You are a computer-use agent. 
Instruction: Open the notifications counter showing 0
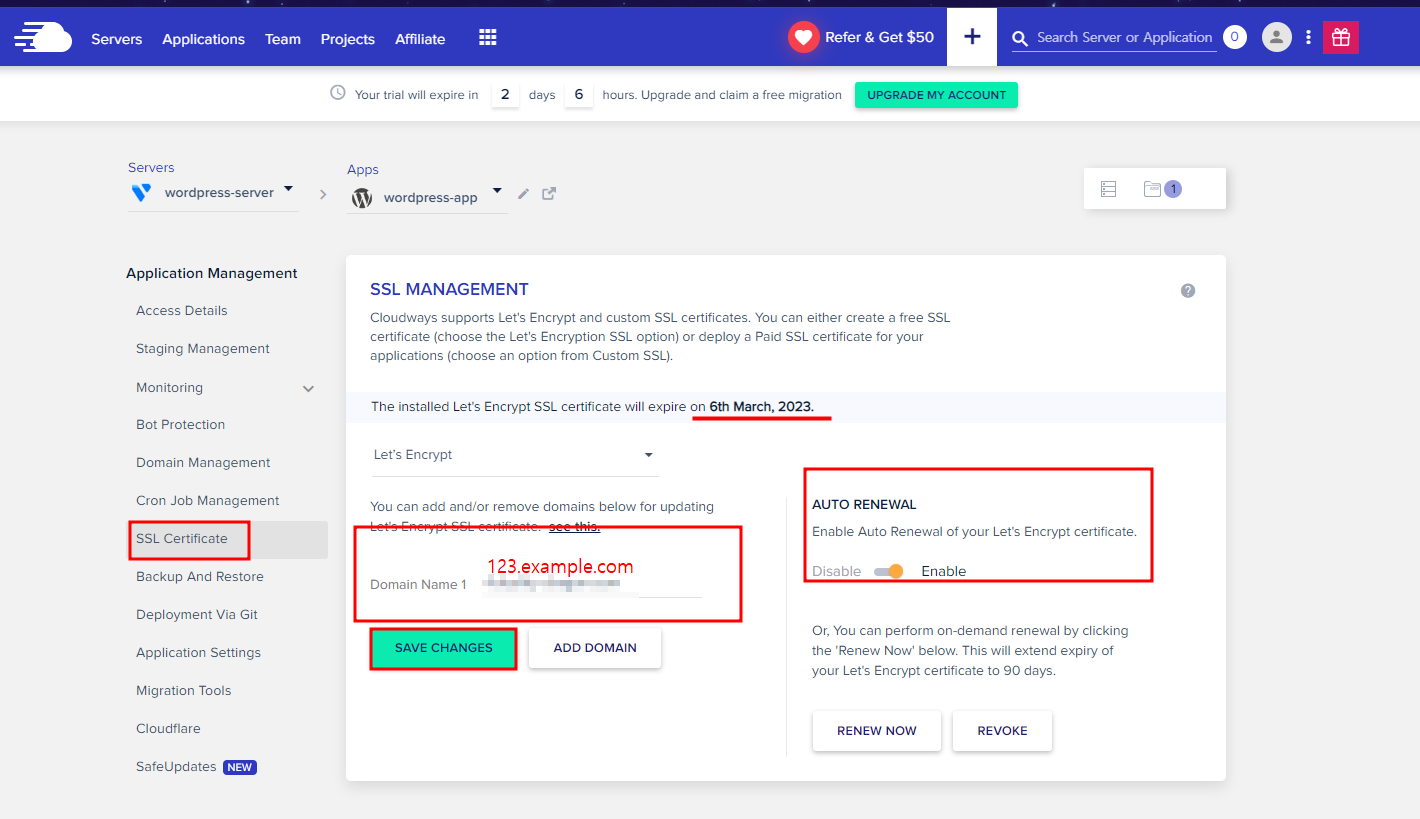pos(1235,37)
